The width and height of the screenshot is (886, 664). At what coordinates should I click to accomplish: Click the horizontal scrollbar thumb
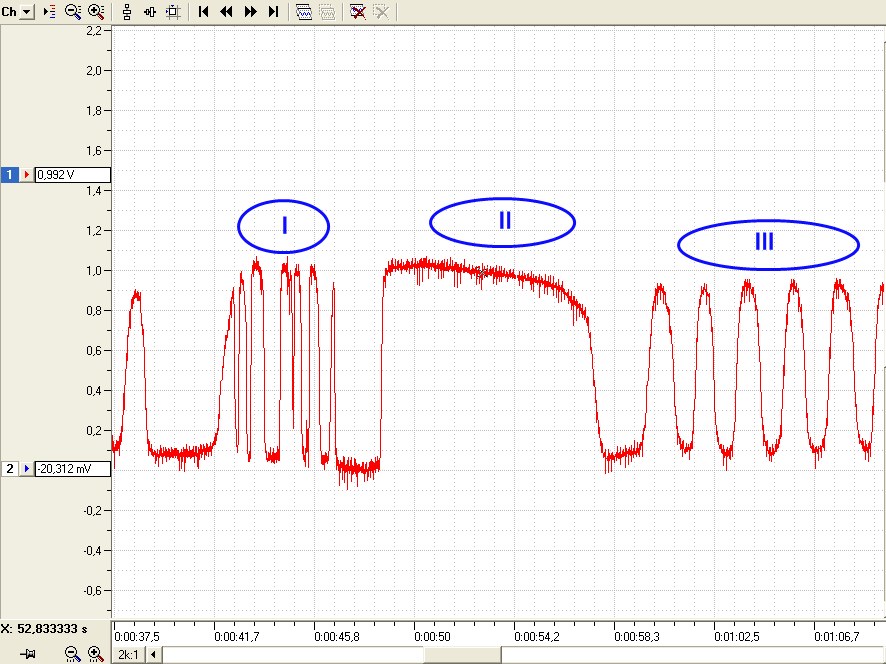[462, 655]
